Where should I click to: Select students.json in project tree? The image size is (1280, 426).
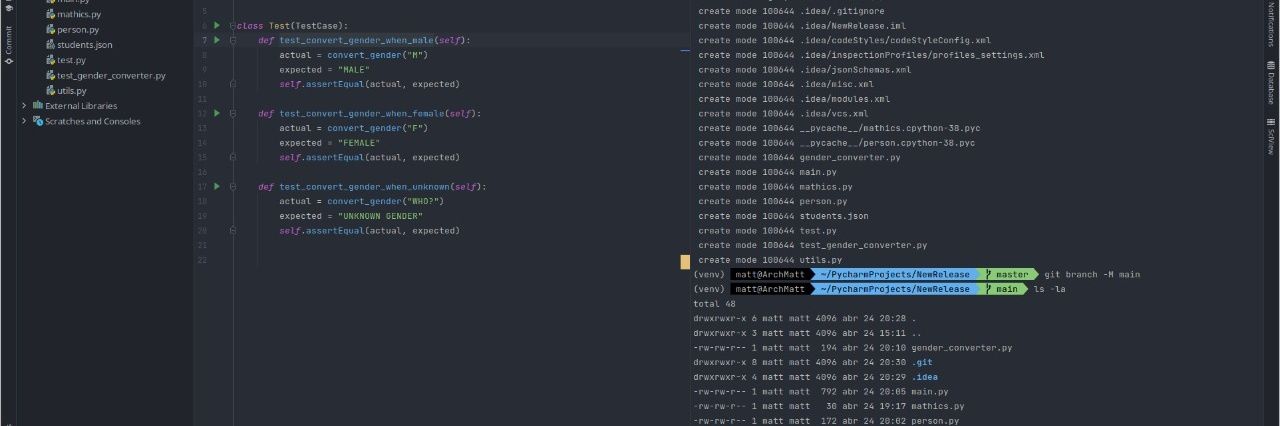84,45
